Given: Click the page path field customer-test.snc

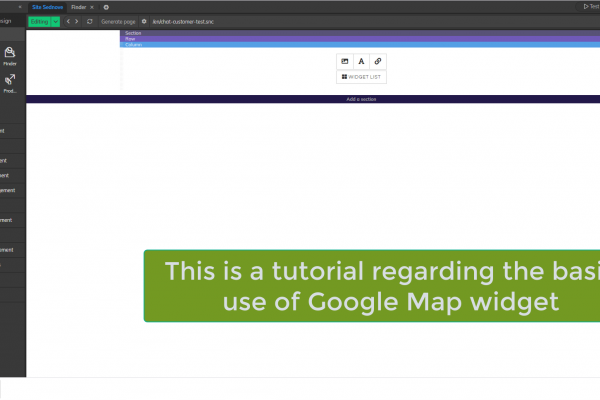Looking at the screenshot, I should (183, 22).
